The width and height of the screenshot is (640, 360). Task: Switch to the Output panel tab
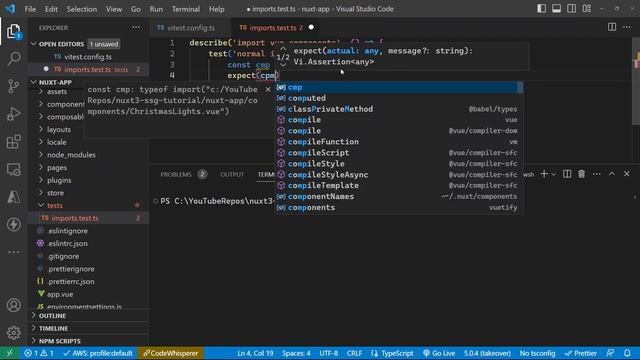[232, 174]
